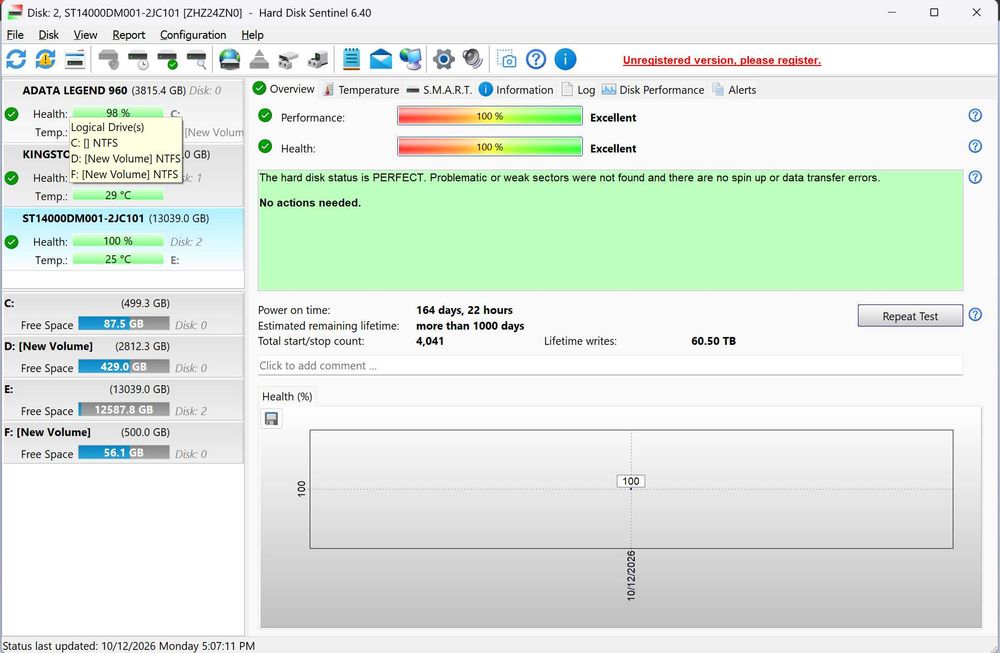The height and width of the screenshot is (653, 1000).
Task: Open the File menu
Action: [x=15, y=35]
